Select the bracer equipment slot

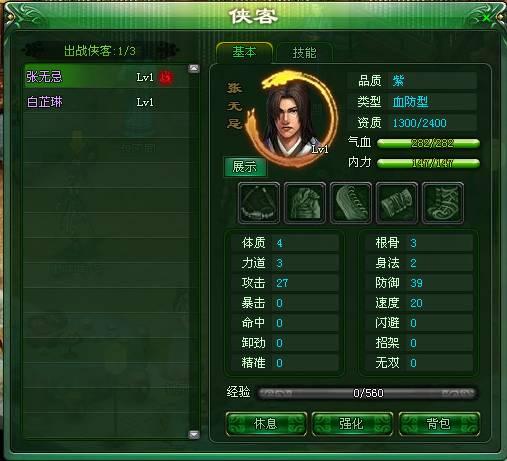397,203
